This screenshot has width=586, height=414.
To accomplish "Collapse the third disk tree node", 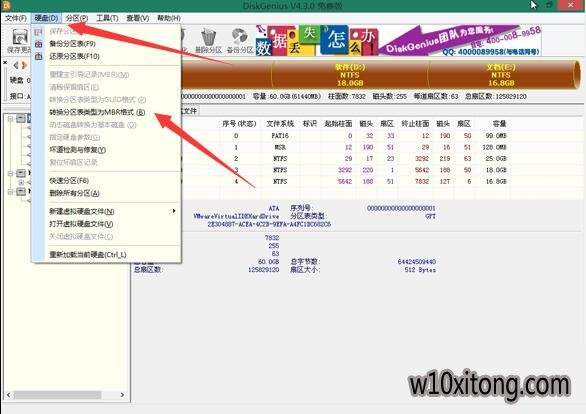I will (10, 191).
